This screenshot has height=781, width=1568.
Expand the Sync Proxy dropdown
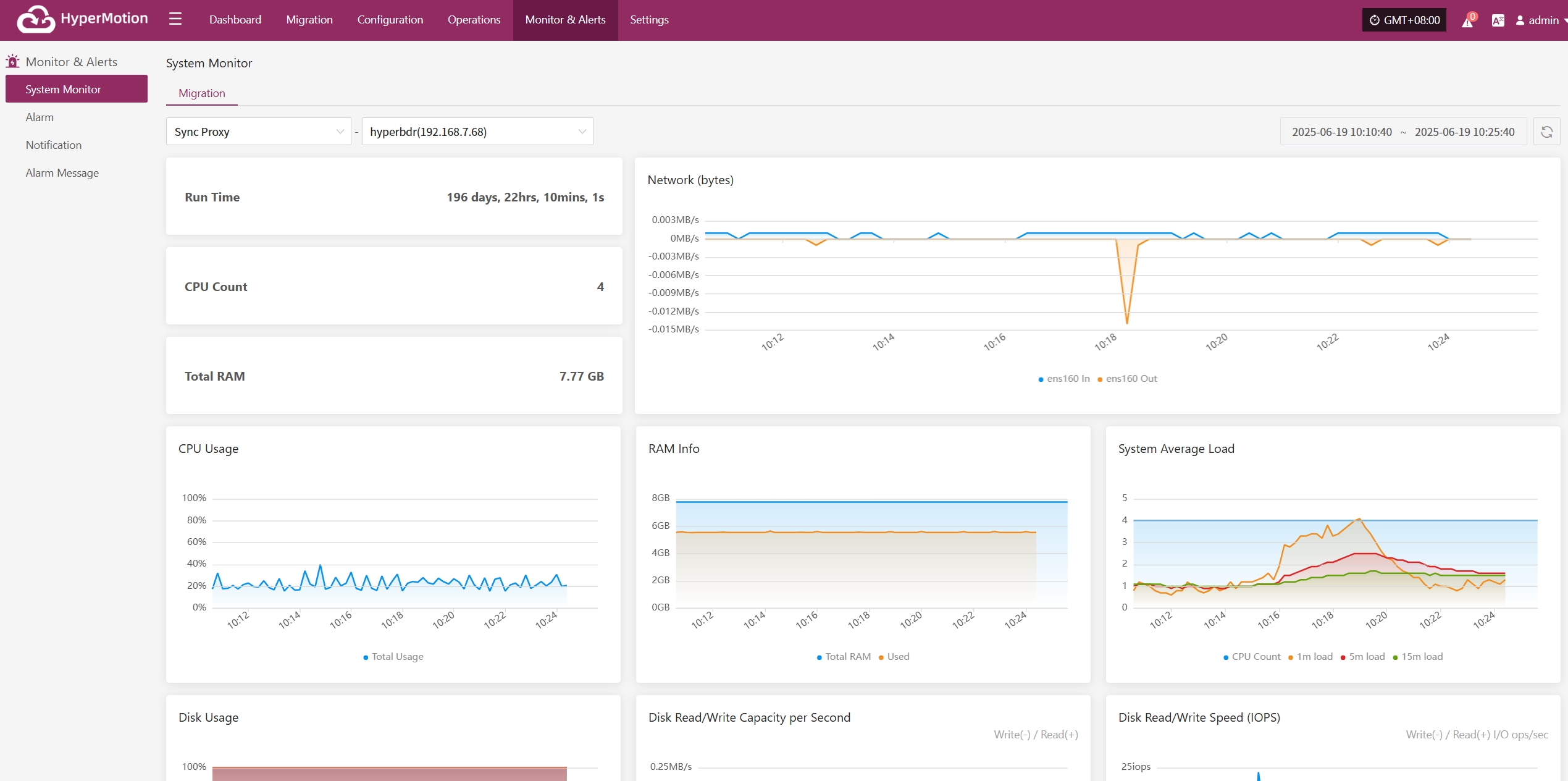pyautogui.click(x=259, y=132)
